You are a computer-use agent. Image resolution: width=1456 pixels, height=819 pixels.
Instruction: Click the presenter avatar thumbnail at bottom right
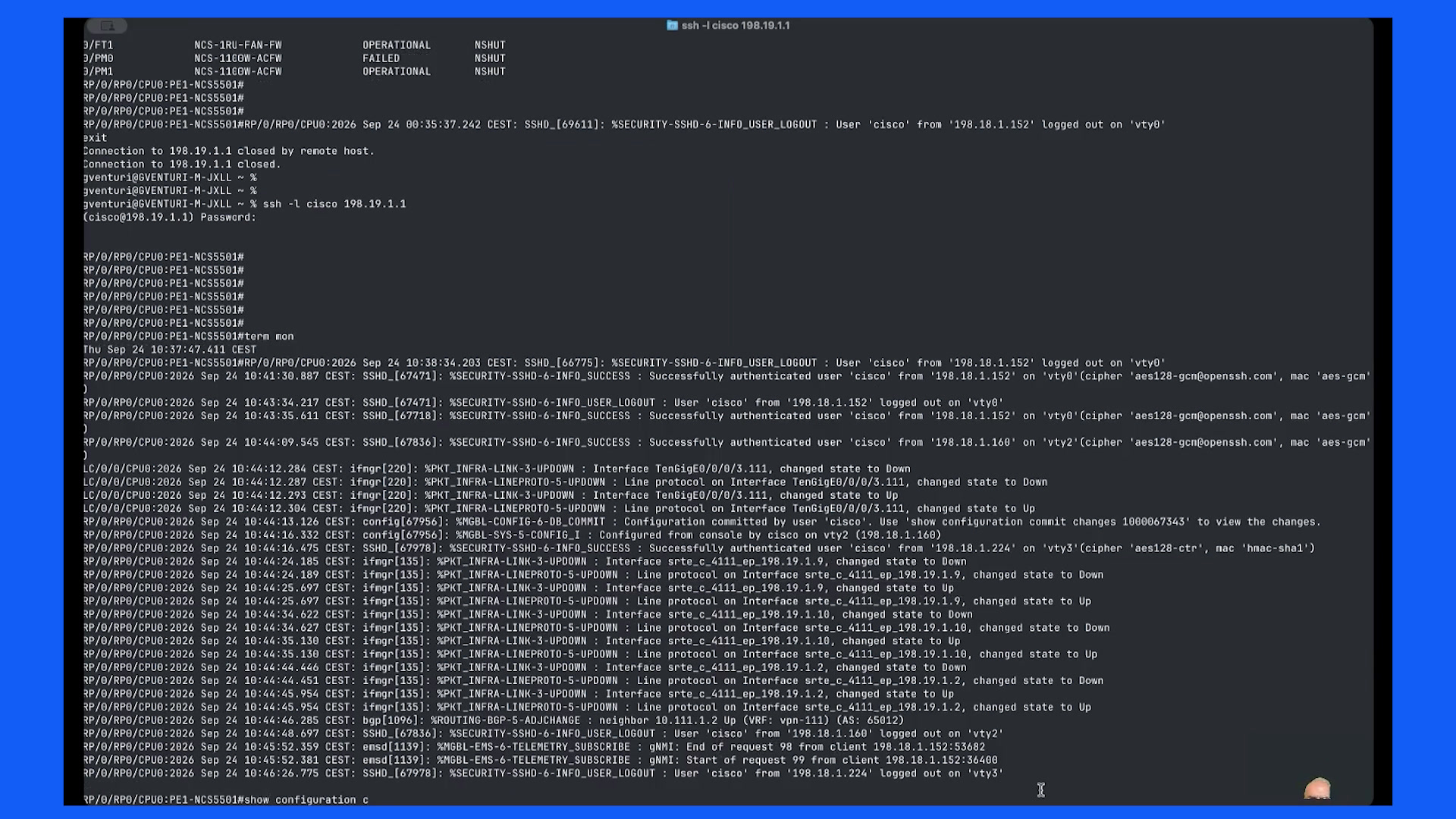tap(1318, 789)
